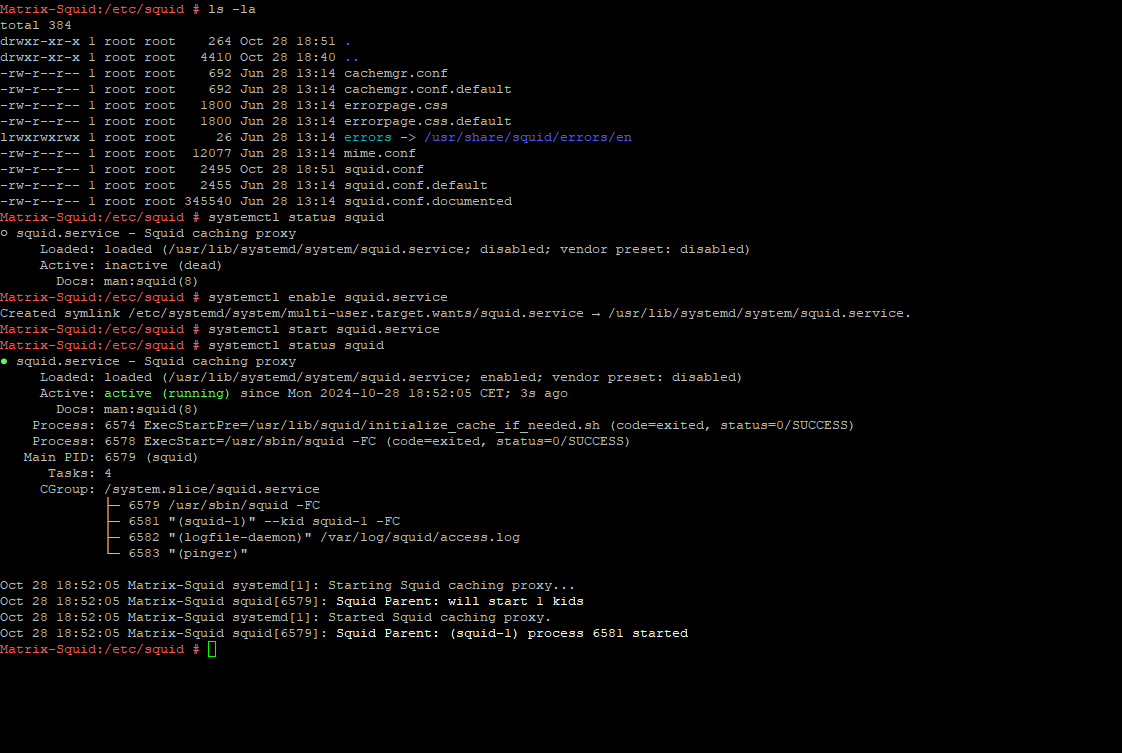Viewport: 1122px width, 753px height.
Task: Click 'systemctl start squid.service' command
Action: (x=324, y=329)
